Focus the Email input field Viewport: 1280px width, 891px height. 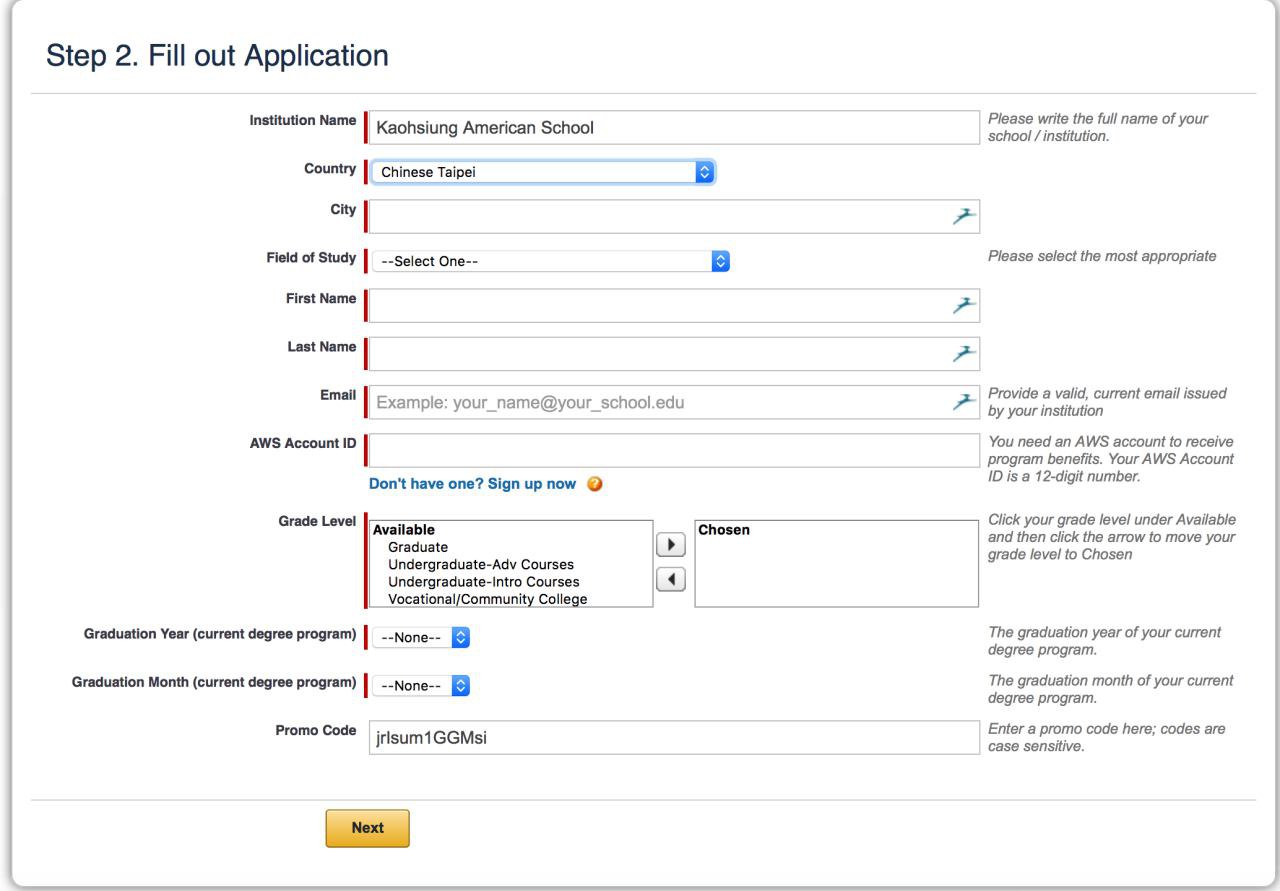pyautogui.click(x=674, y=402)
